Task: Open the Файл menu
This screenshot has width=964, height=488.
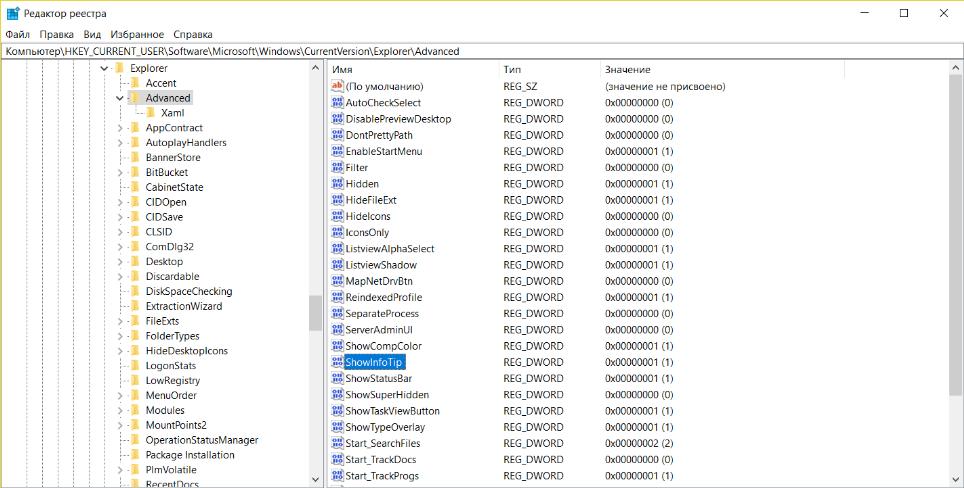Action: click(x=18, y=34)
